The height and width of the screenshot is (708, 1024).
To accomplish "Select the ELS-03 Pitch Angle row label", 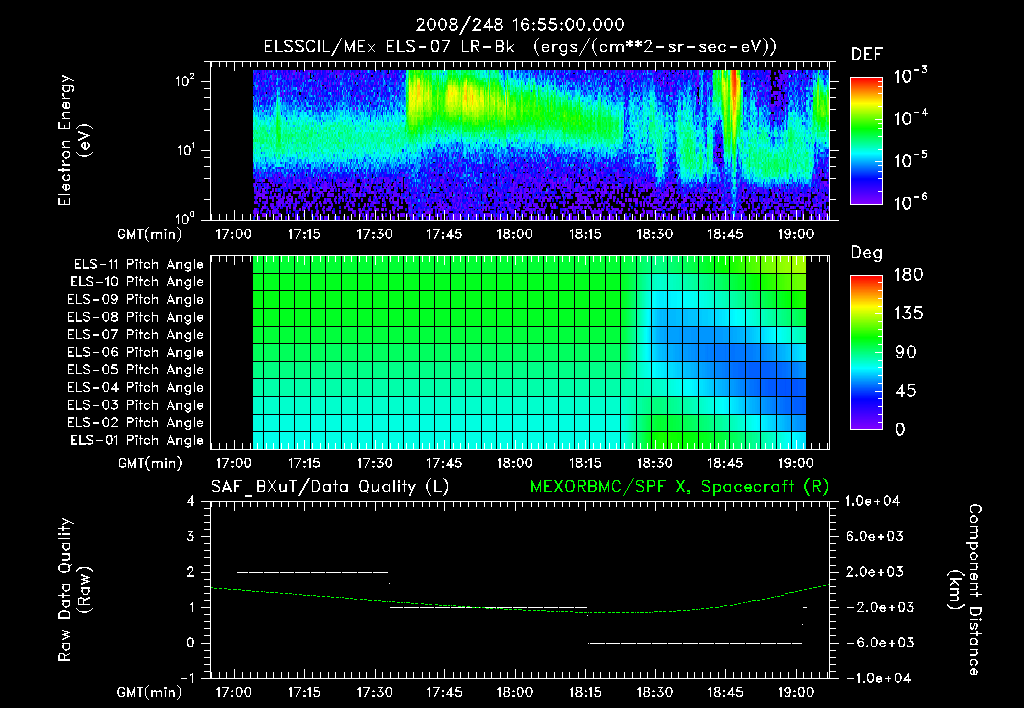I will coord(136,406).
